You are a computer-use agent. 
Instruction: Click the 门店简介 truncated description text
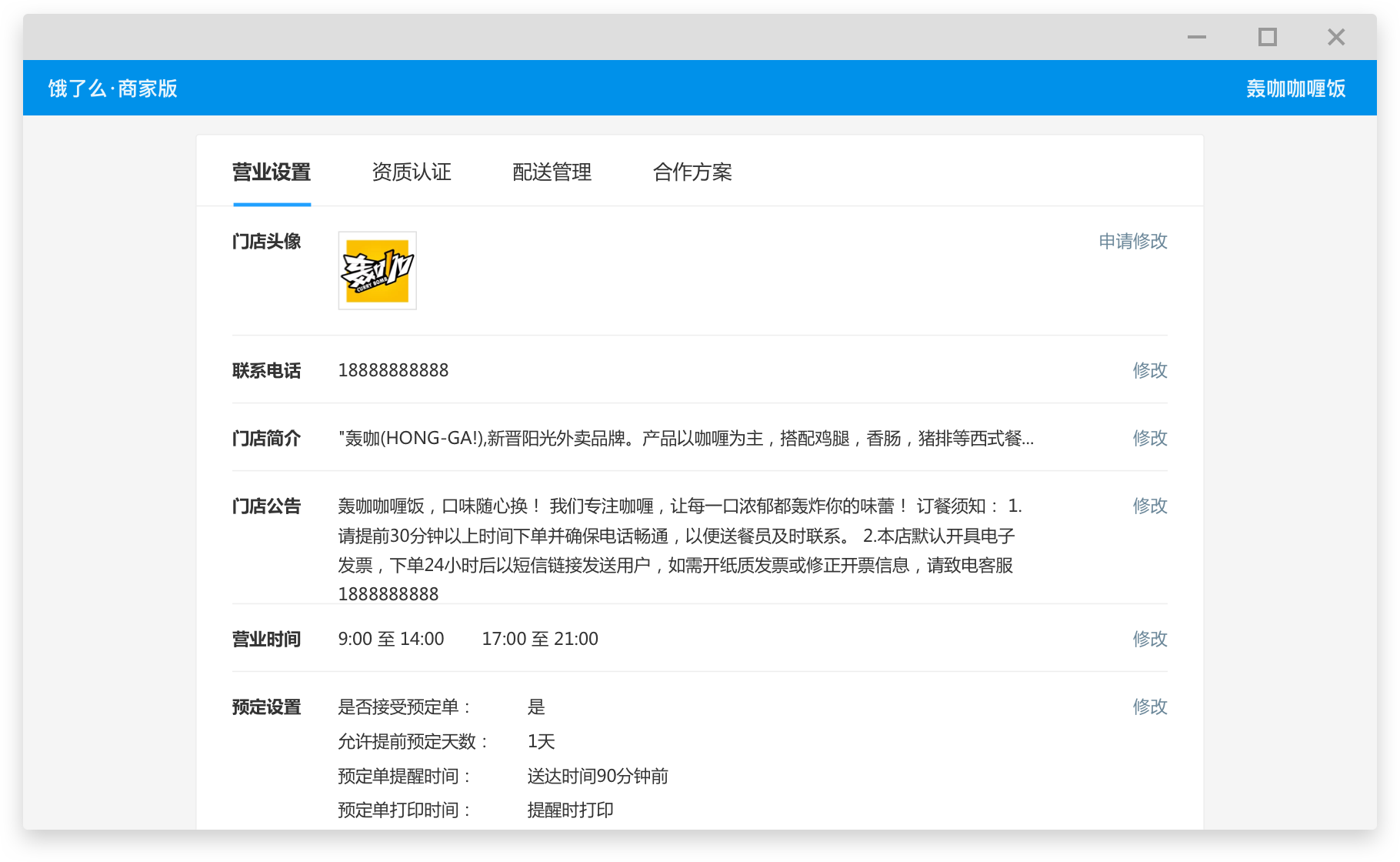tap(685, 438)
